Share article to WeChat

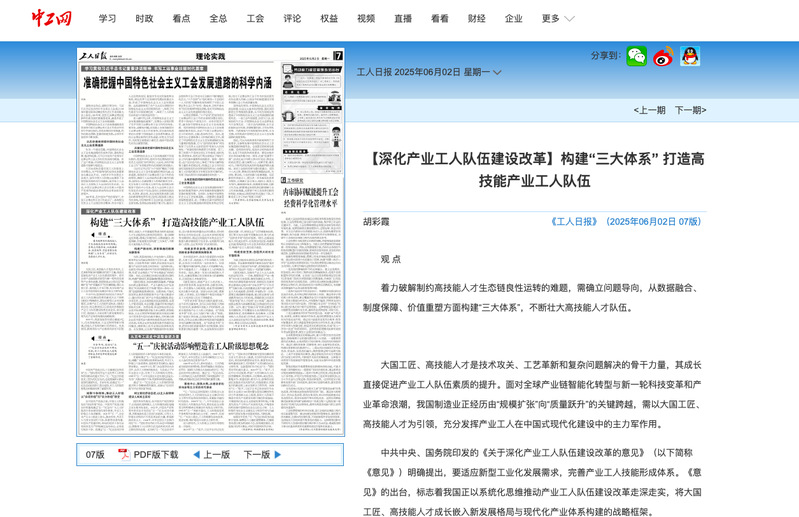coord(637,56)
